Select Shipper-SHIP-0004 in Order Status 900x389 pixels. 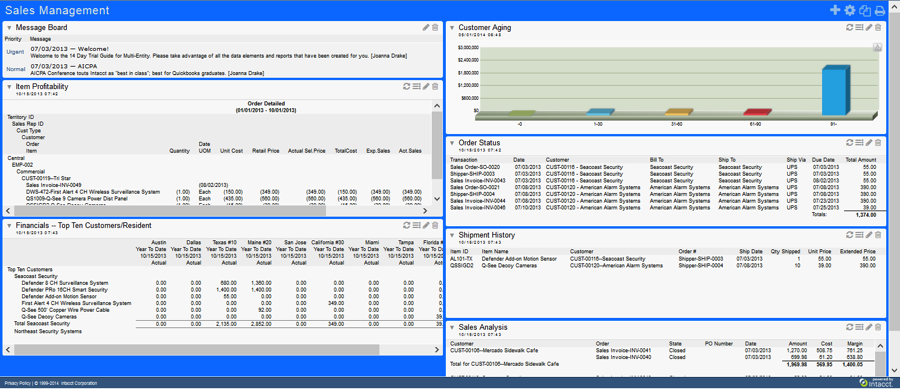coord(472,193)
